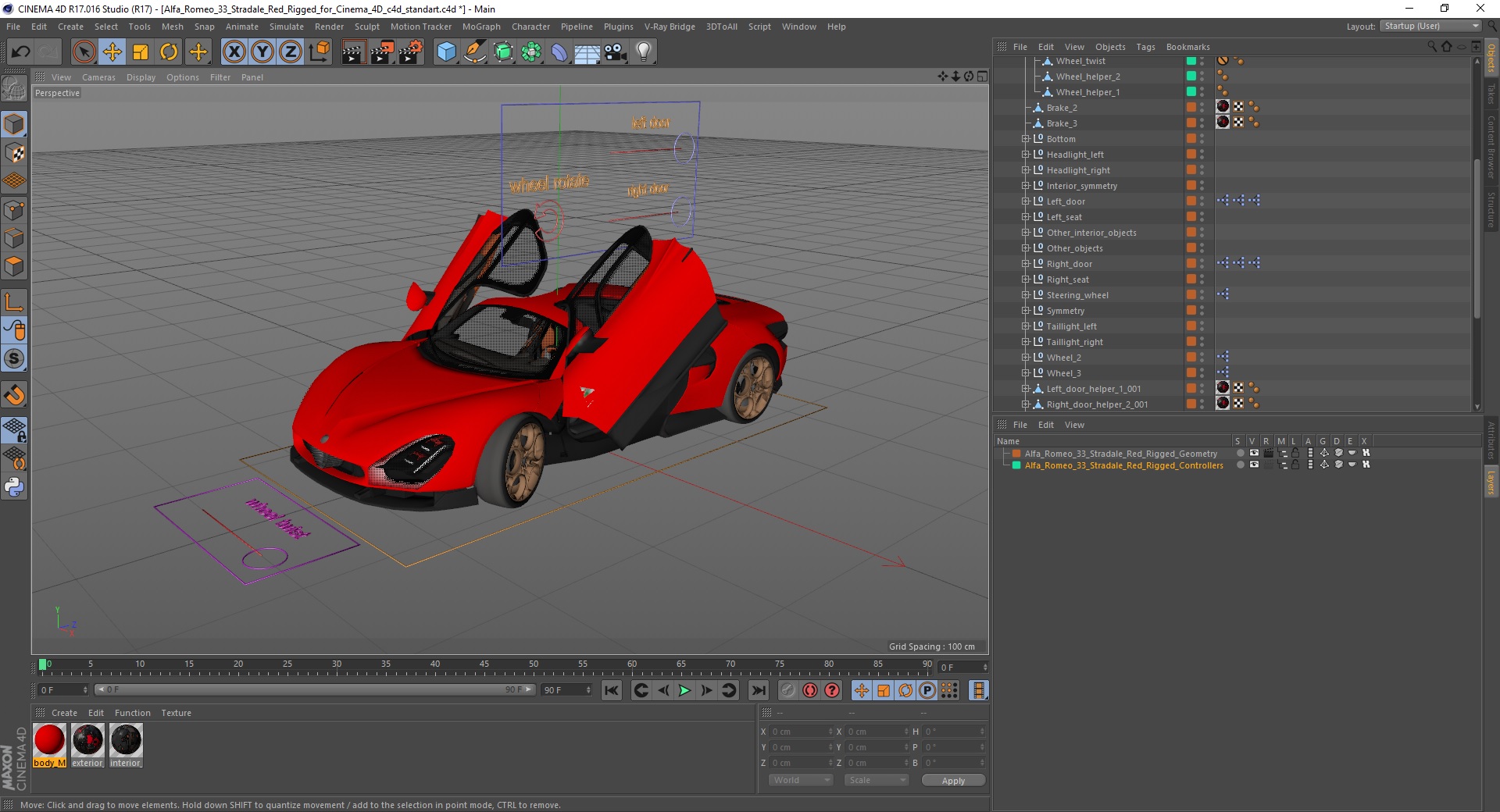Open Python script icon in sidebar

14,487
